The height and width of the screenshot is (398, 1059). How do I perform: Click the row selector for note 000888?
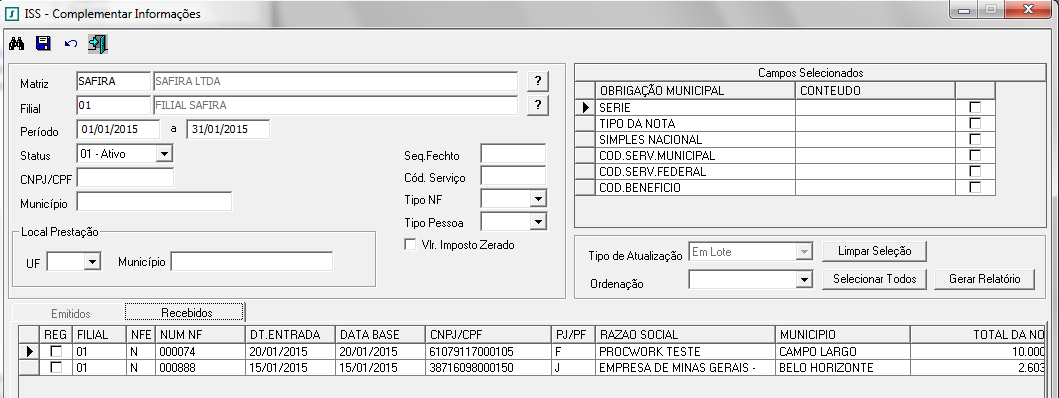[x=29, y=368]
